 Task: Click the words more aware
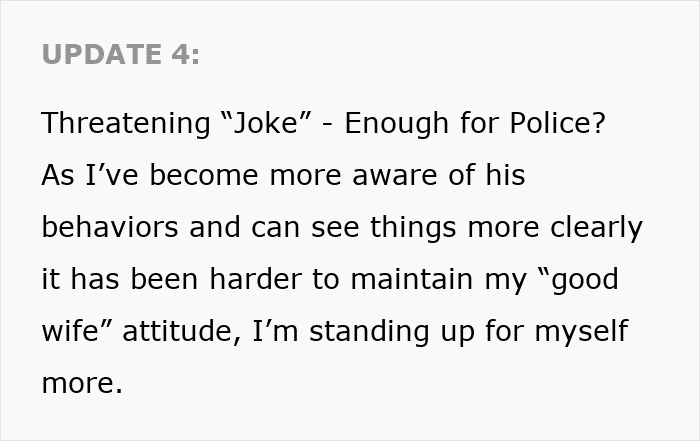[354, 175]
